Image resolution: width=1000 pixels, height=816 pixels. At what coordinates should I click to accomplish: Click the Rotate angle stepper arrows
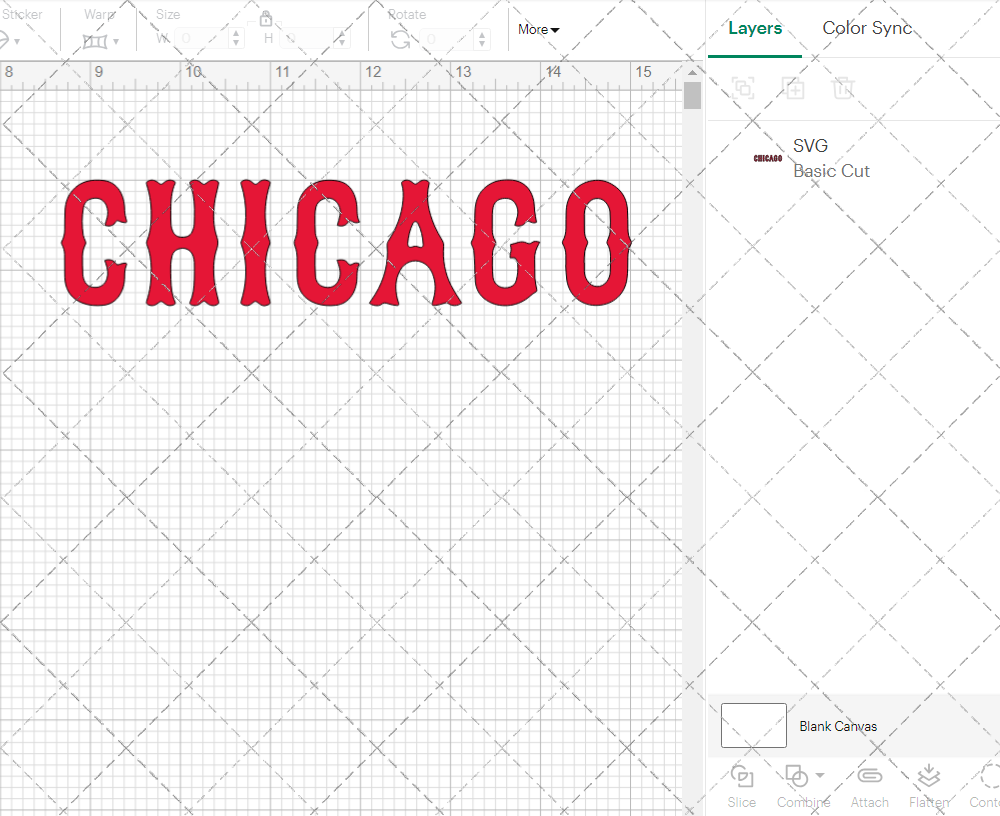(x=485, y=39)
